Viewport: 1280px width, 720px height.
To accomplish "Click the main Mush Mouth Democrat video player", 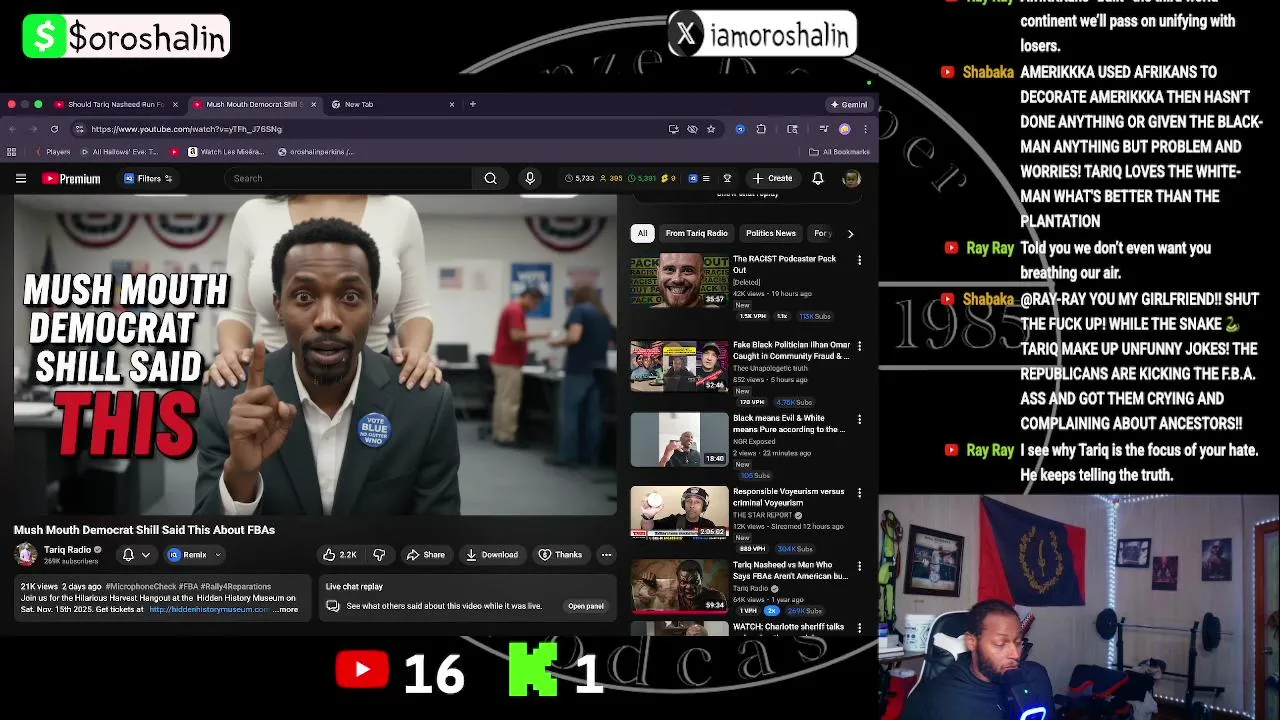I will (x=315, y=355).
